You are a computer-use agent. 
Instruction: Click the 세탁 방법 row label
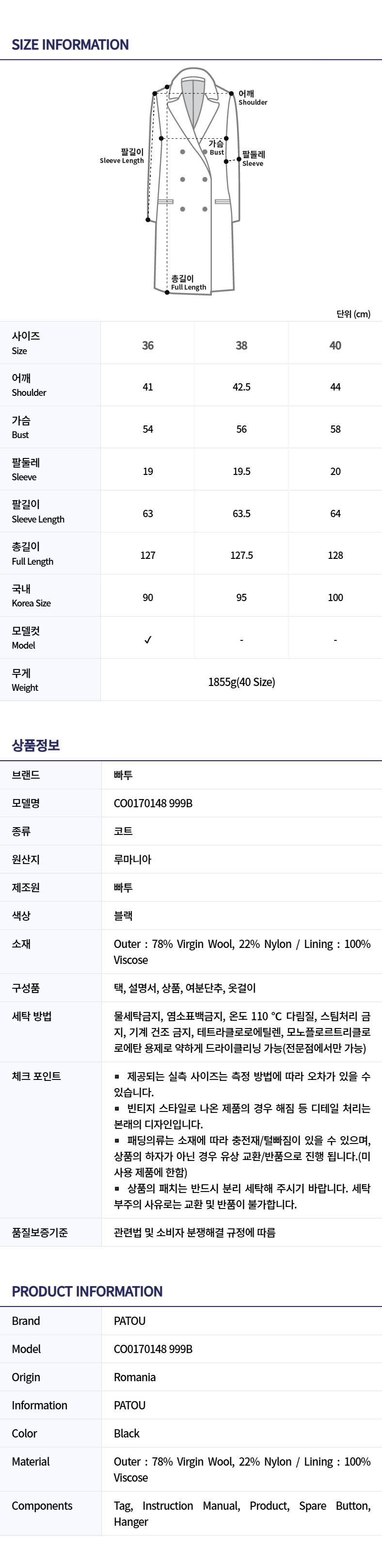(x=32, y=1016)
